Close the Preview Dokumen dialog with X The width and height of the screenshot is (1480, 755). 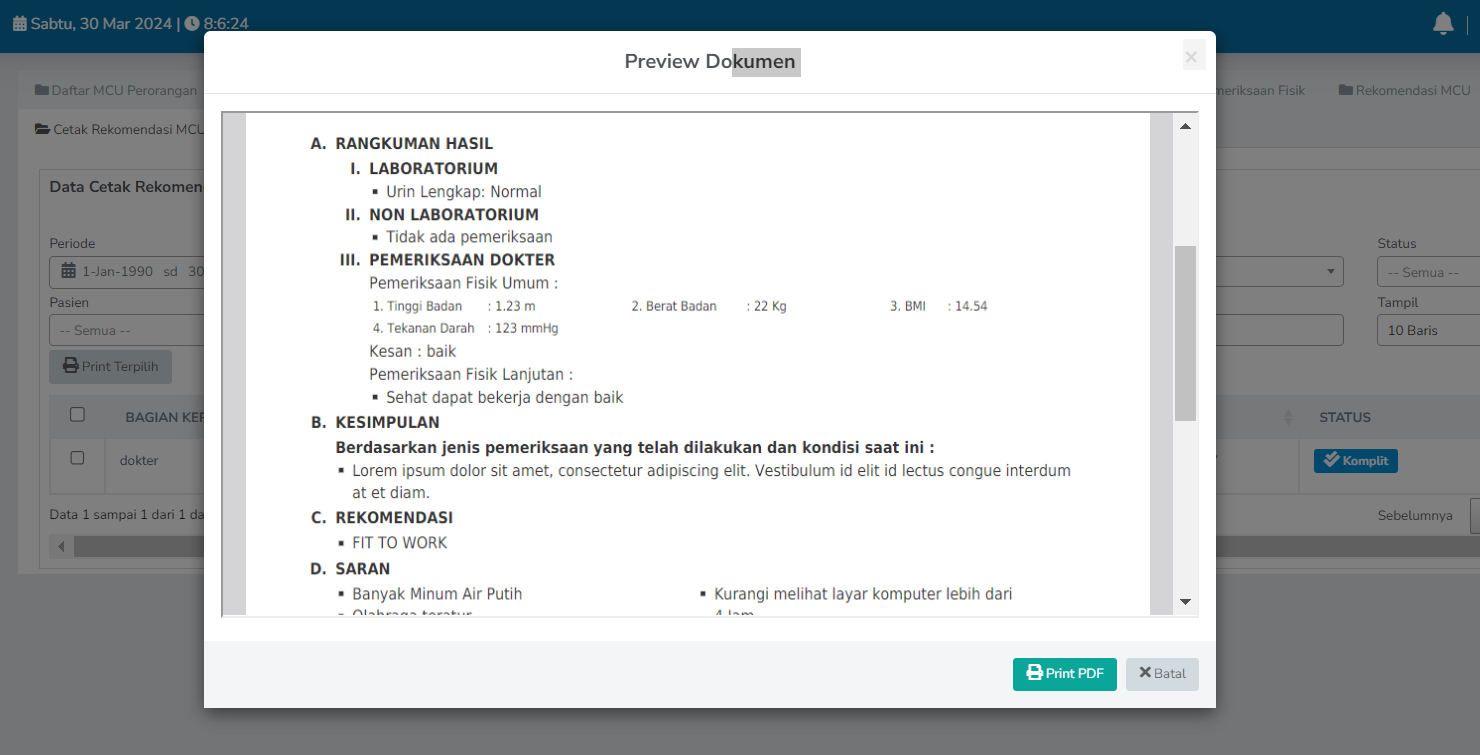(1191, 58)
